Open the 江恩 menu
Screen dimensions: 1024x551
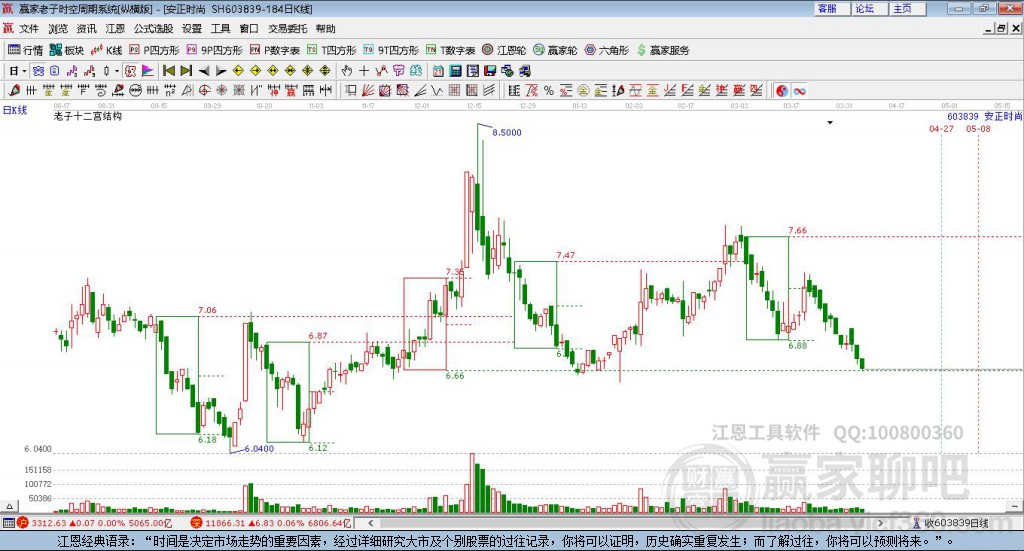coord(115,29)
